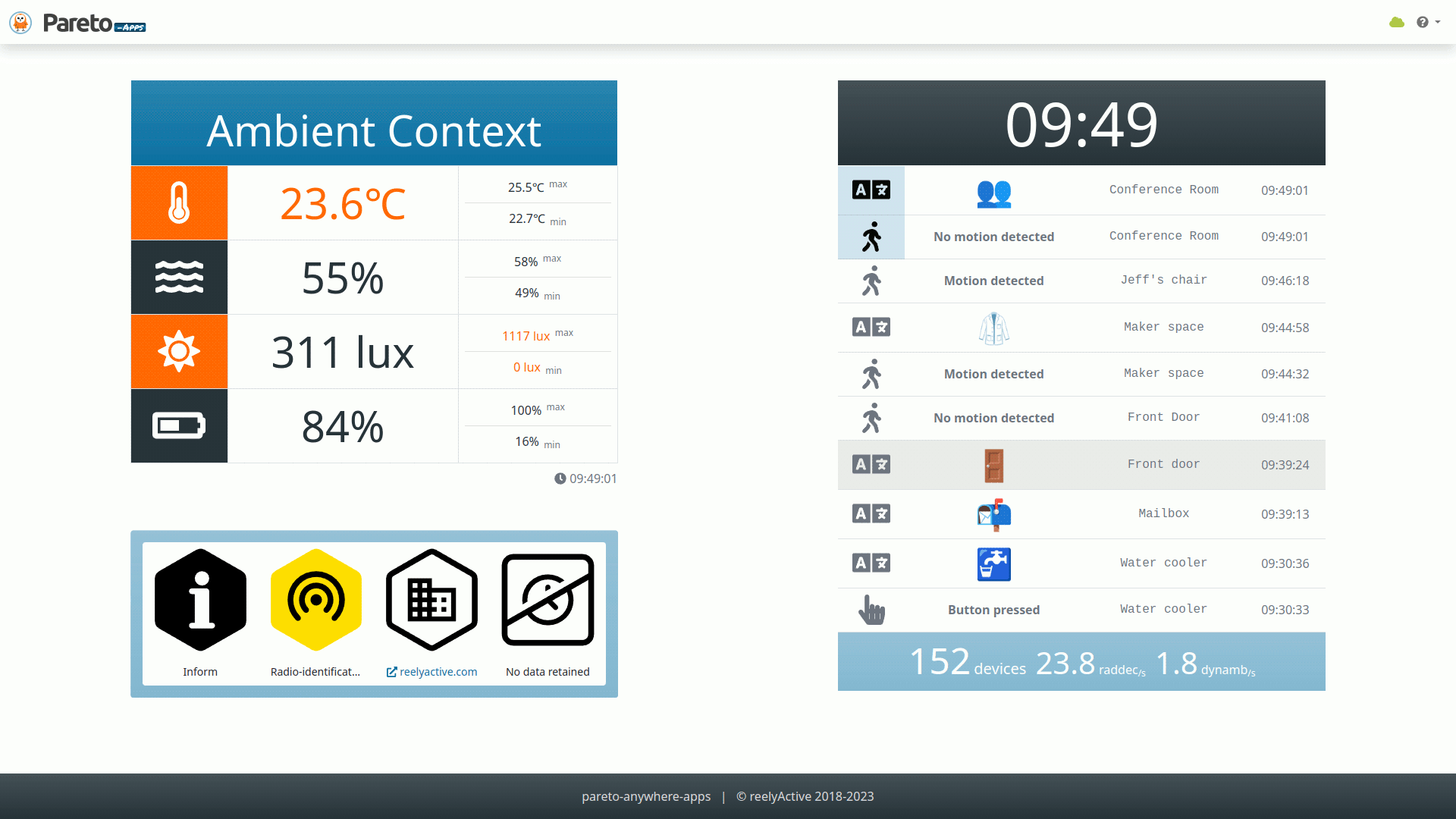Click the humidity waves ambient icon
The width and height of the screenshot is (1456, 819).
pos(180,277)
